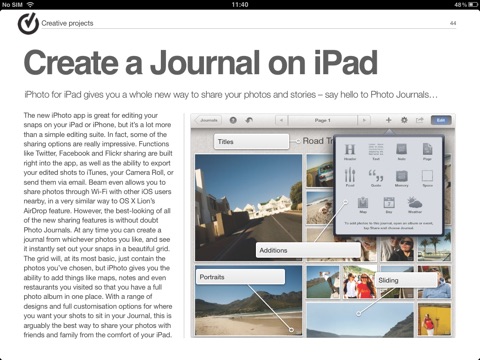
Task: Go to previous page arrow
Action: [x=282, y=120]
